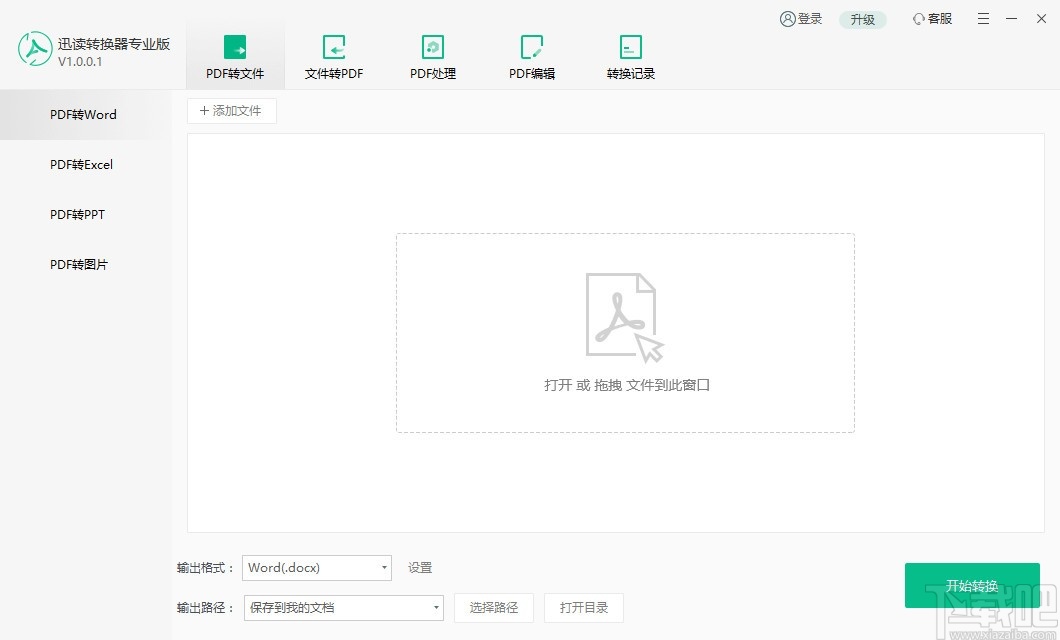
Task: Expand the 输出路径 save path dropdown
Action: coord(343,607)
